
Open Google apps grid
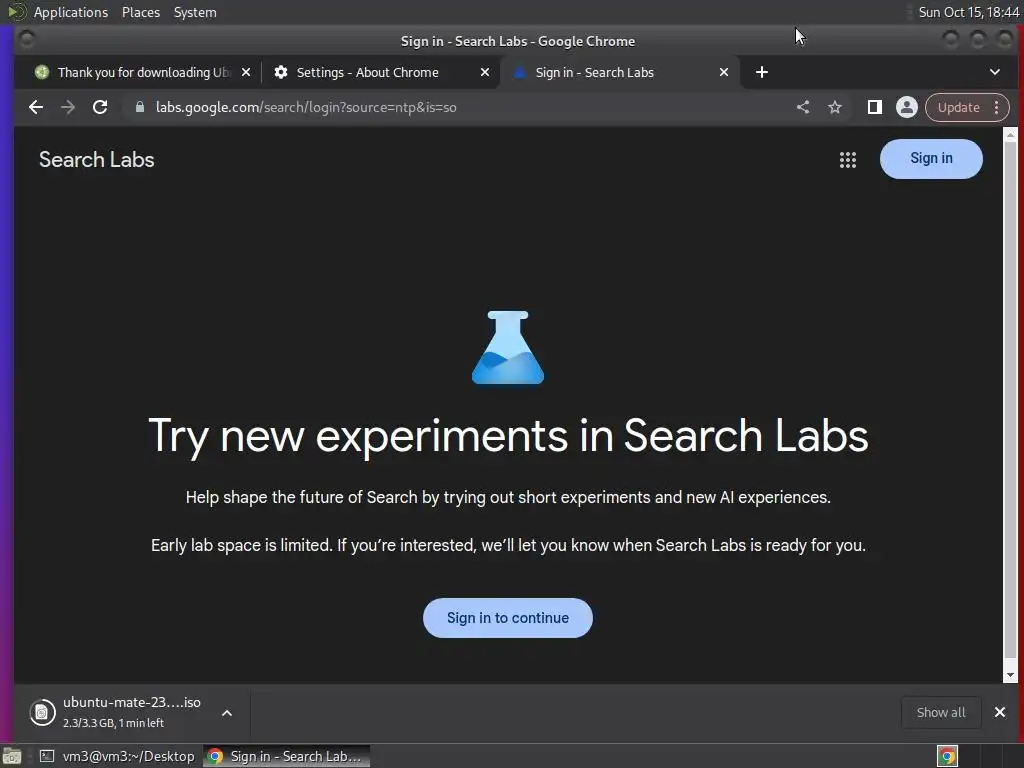click(848, 159)
